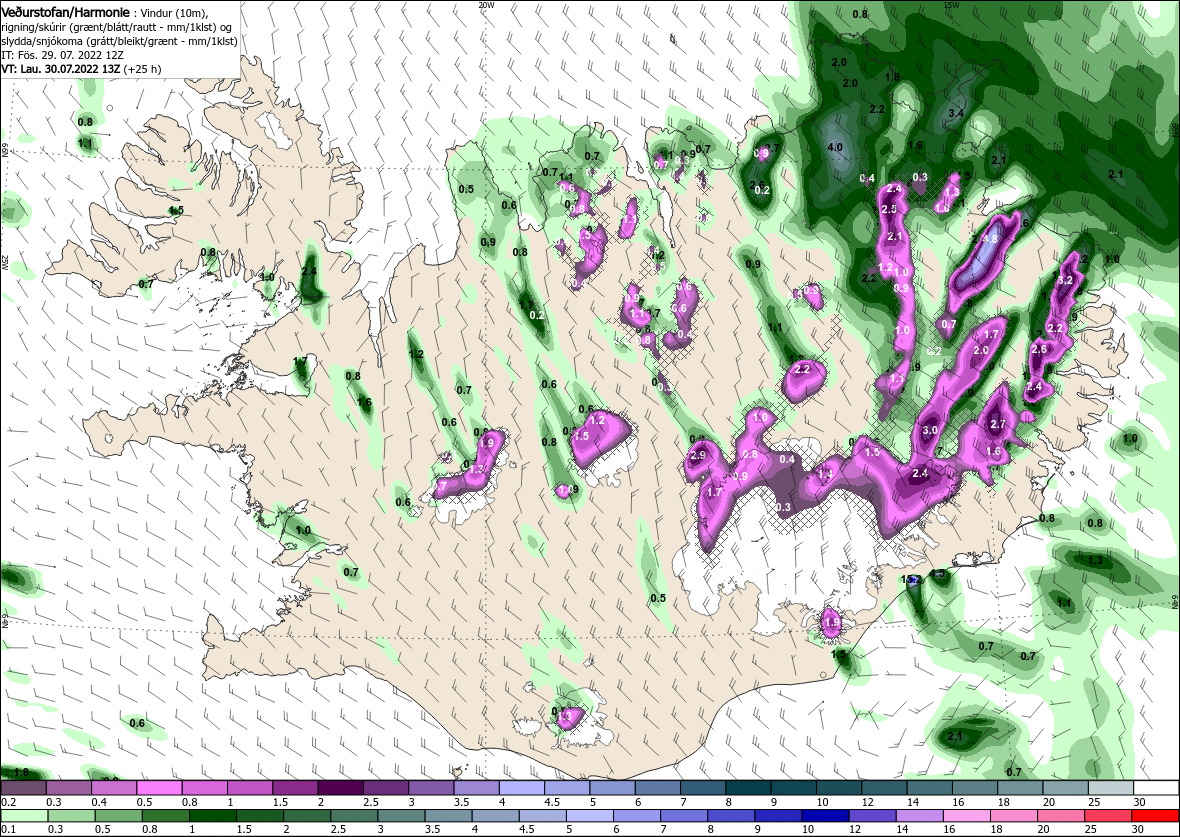Click the 3.4 precipitation value on the map
Viewport: 1180px width, 837px height.
tap(956, 113)
